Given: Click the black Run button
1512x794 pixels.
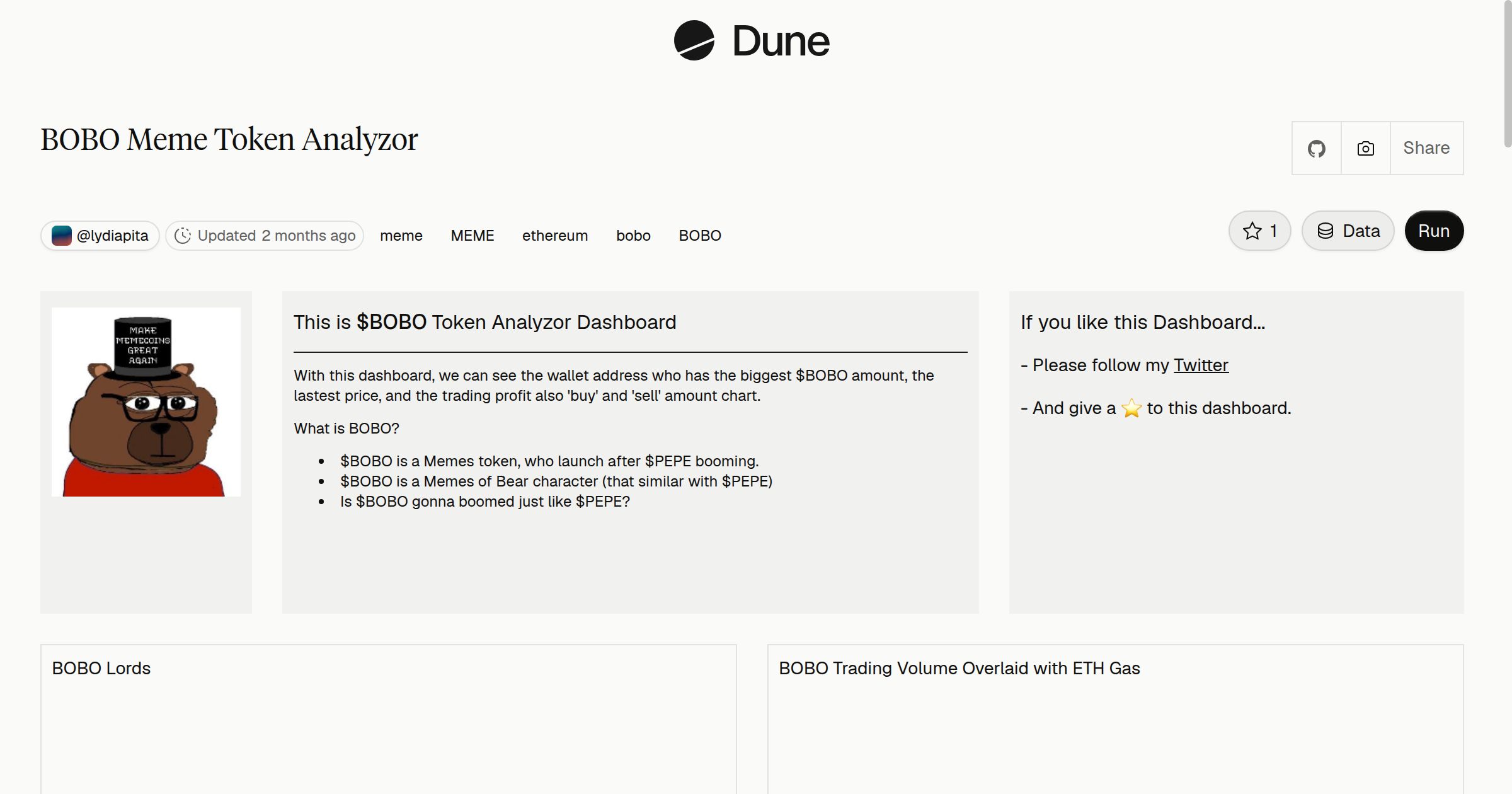Looking at the screenshot, I should pyautogui.click(x=1434, y=231).
